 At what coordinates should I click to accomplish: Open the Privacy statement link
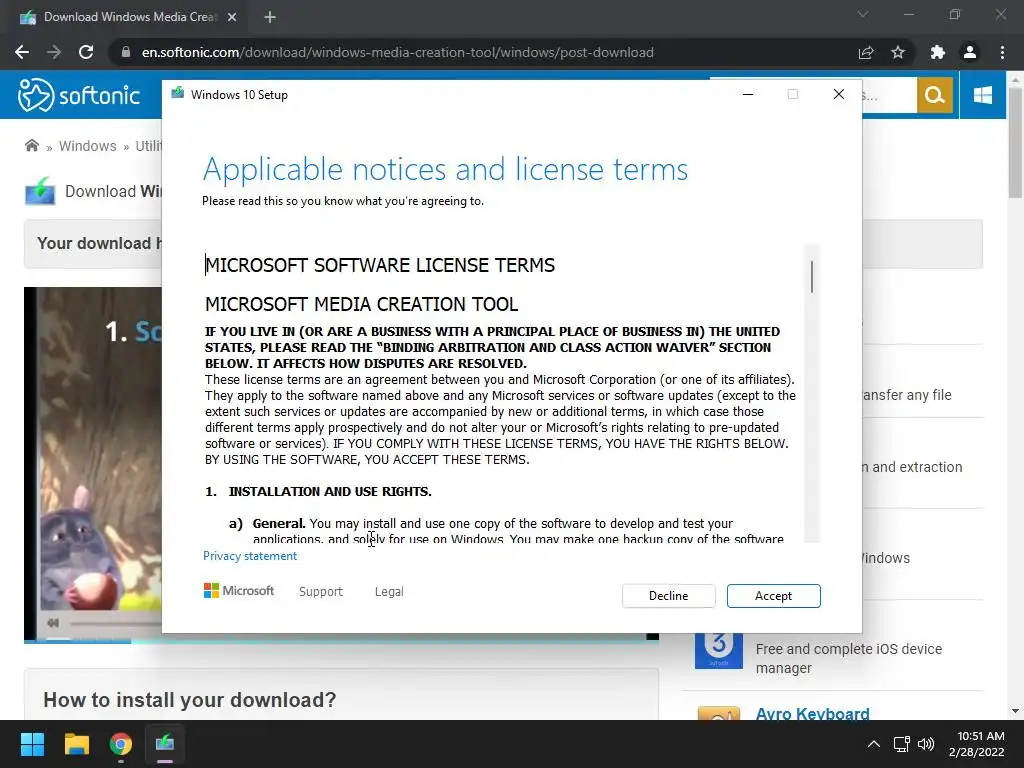click(x=249, y=556)
